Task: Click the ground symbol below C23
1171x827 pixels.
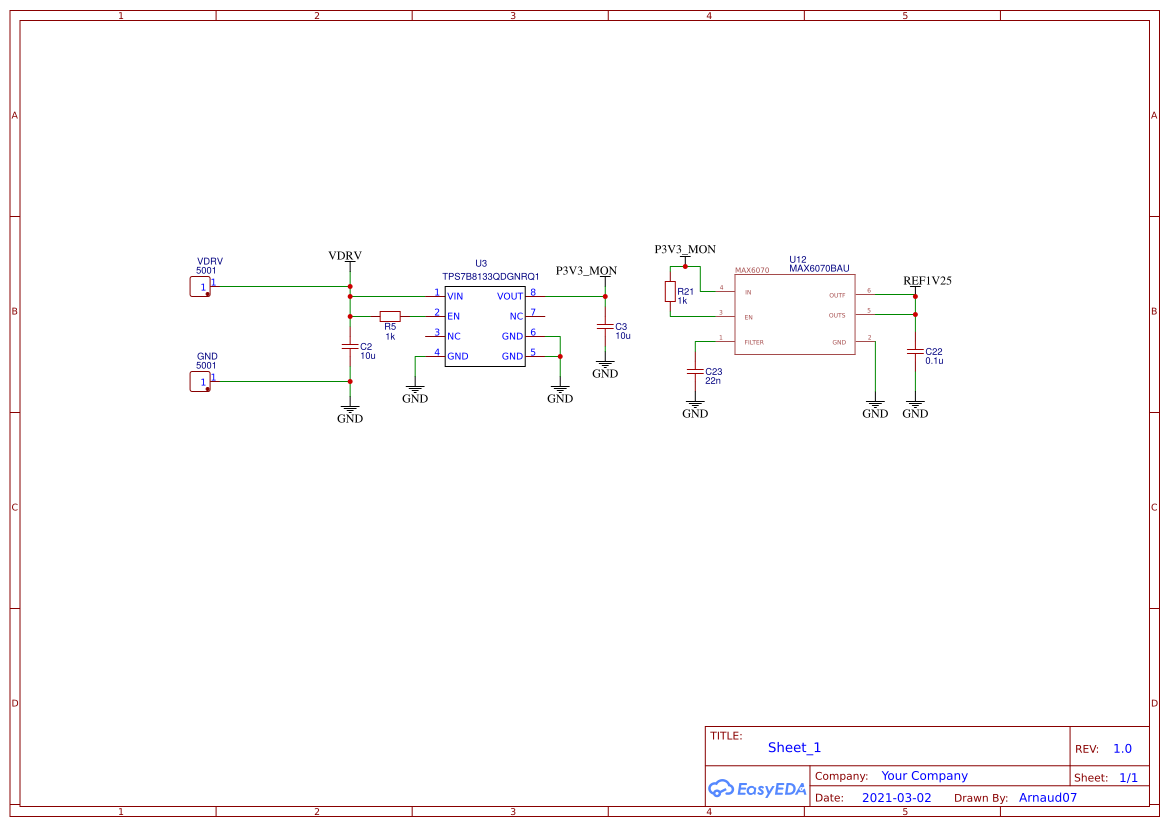Action: tap(695, 410)
